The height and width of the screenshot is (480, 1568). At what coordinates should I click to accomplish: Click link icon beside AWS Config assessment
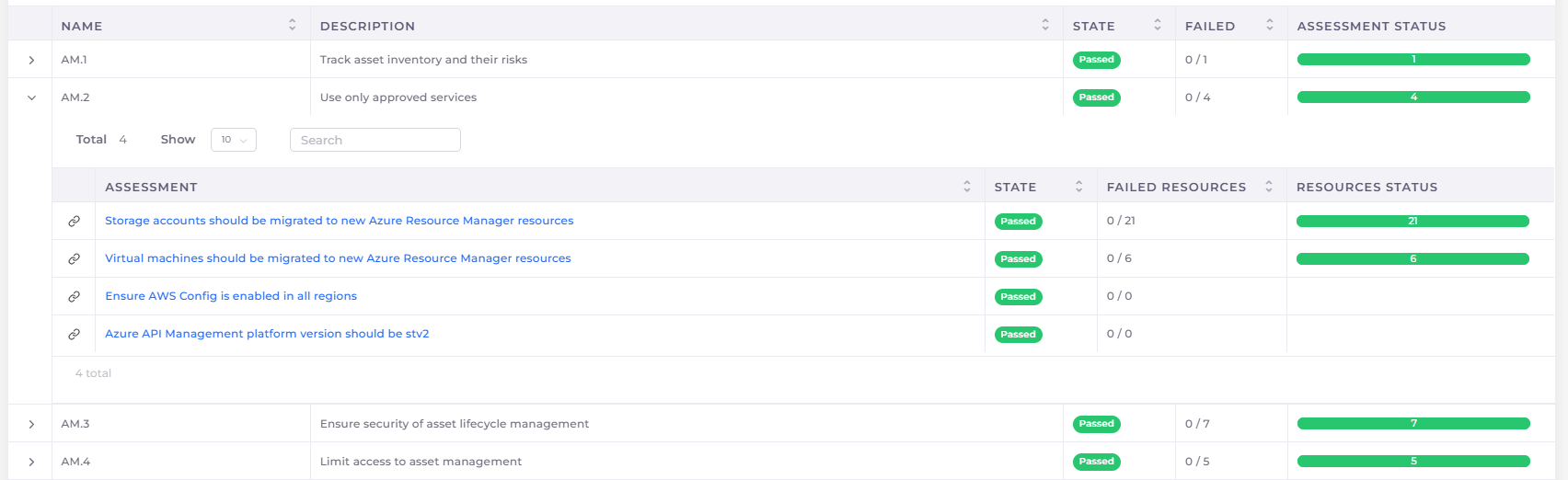(x=74, y=297)
